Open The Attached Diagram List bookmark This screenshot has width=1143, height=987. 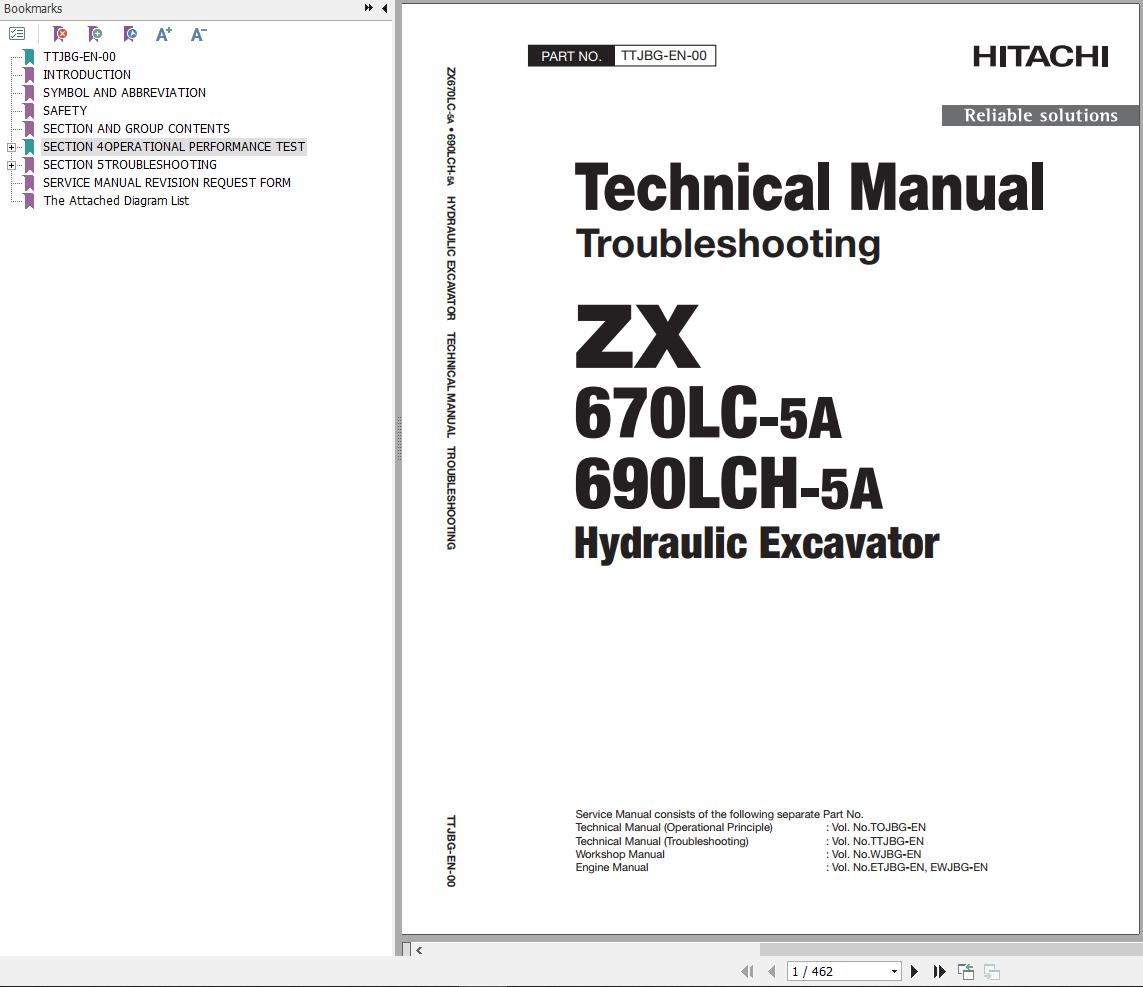[116, 200]
